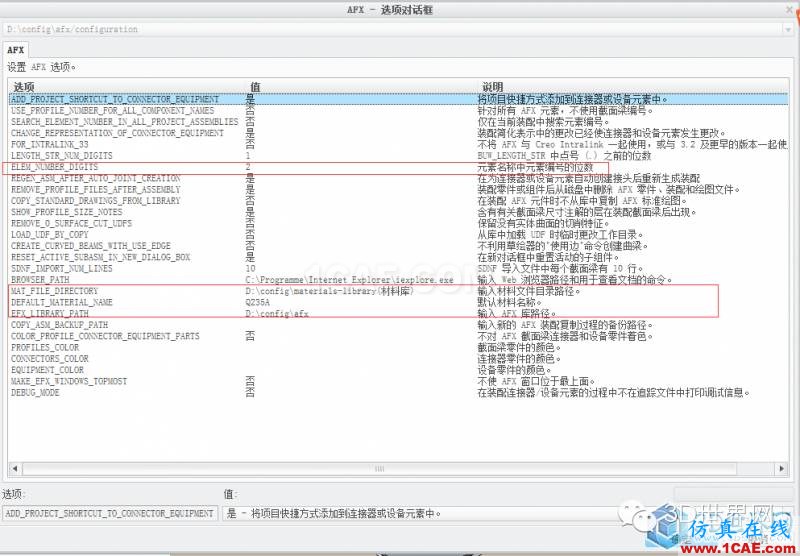Select ELEM_NUMBER_DIGITS option
The width and height of the screenshot is (800, 556).
[x=54, y=167]
